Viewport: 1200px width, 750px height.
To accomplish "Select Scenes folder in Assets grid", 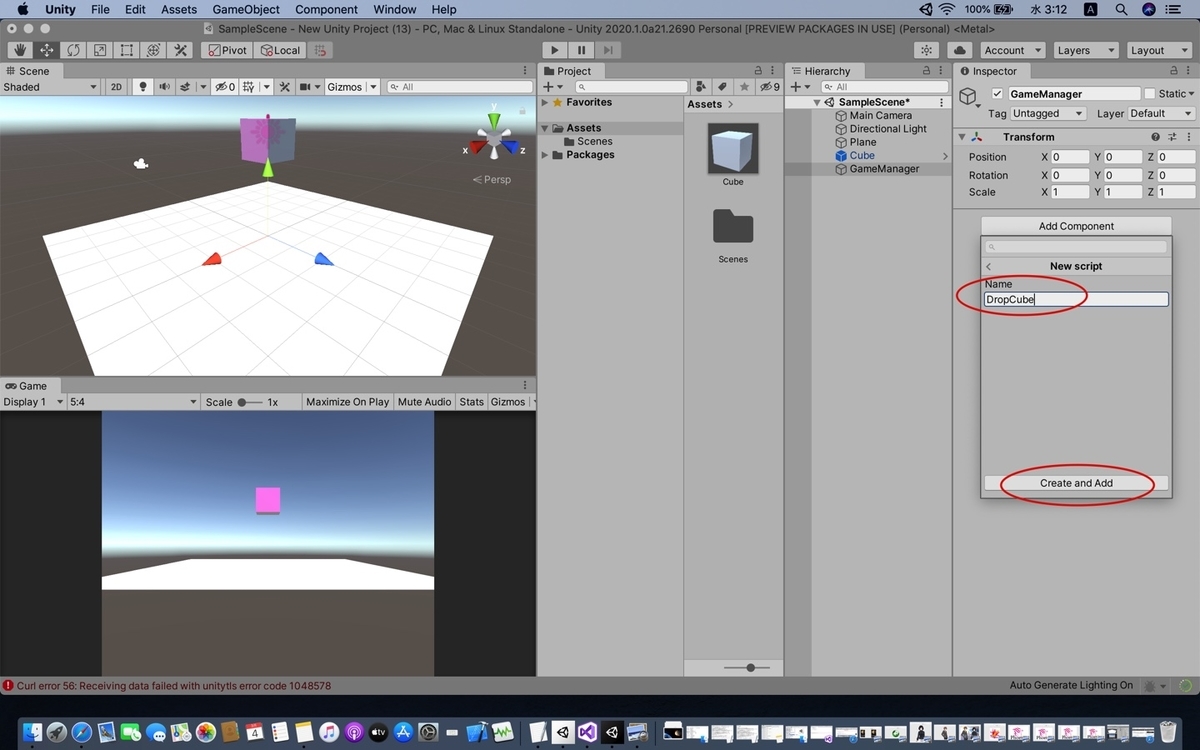I will [733, 226].
